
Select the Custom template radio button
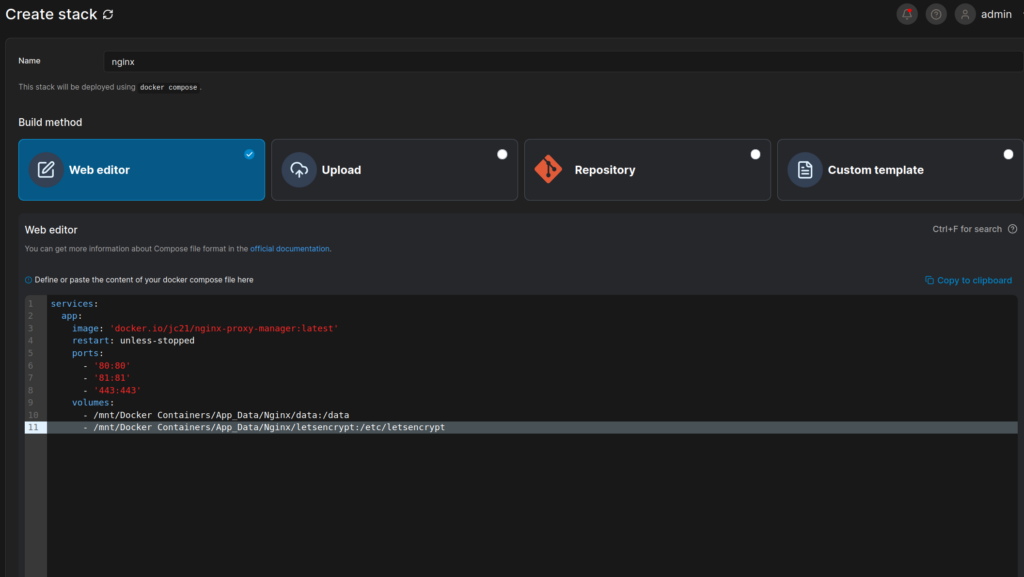[x=1008, y=155]
